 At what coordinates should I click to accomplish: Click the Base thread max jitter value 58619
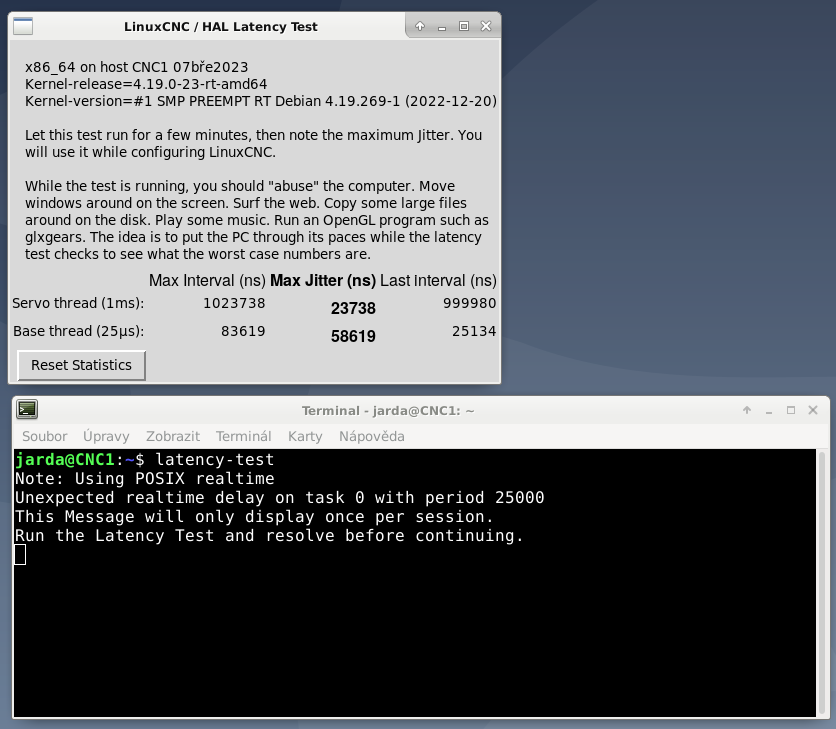pyautogui.click(x=353, y=337)
